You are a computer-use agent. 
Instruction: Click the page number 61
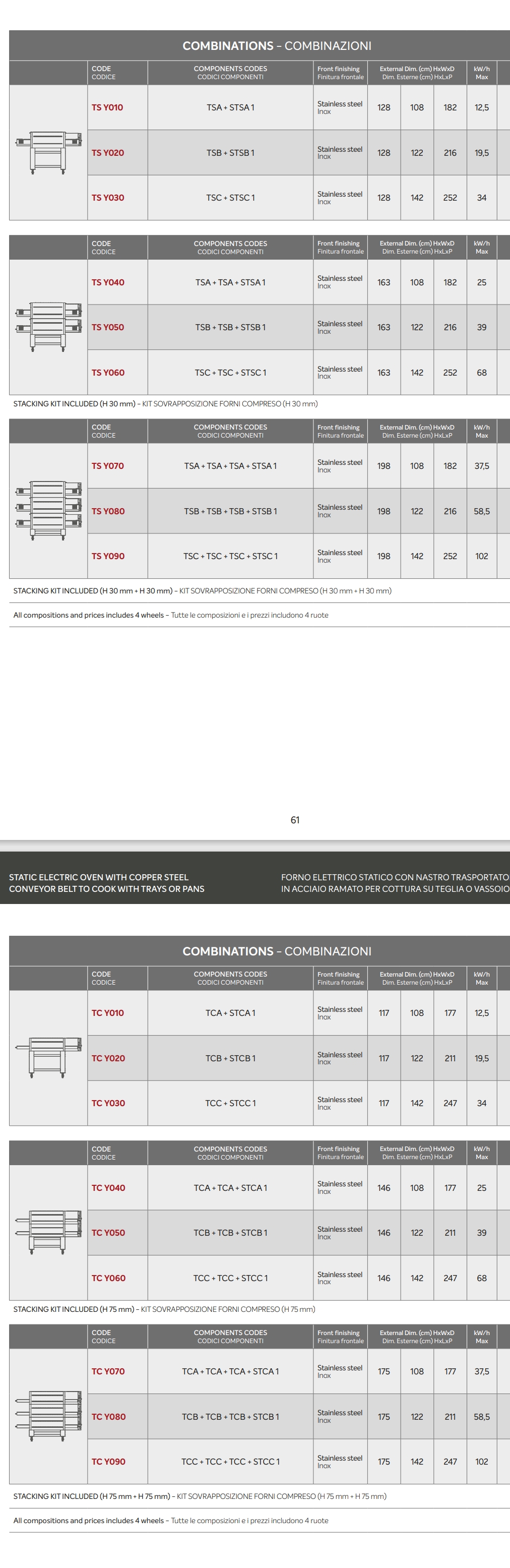click(294, 820)
